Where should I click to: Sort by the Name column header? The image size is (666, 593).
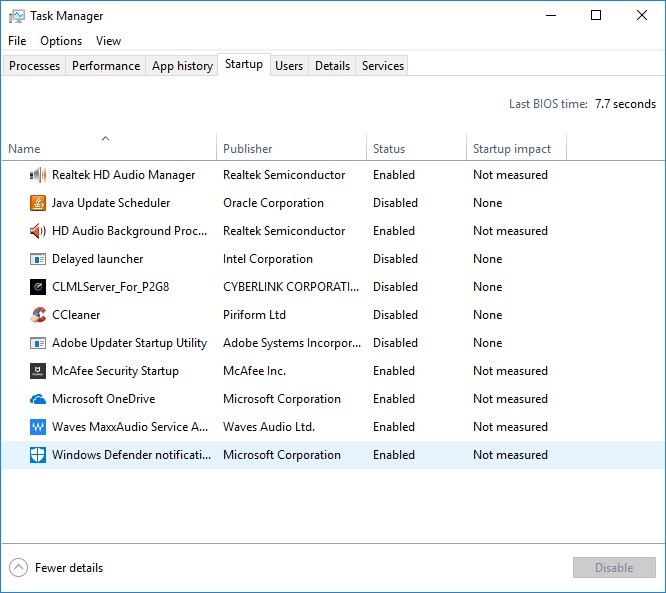pos(109,148)
